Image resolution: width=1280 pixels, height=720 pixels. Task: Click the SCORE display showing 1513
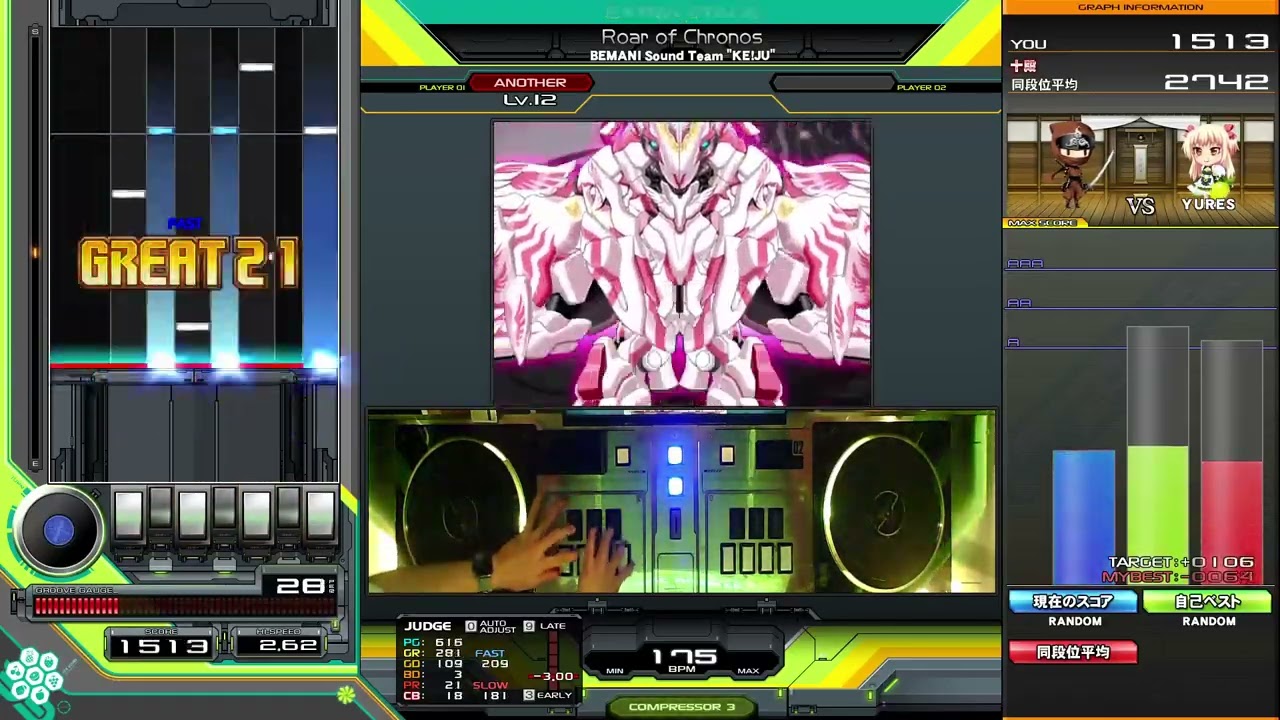pos(163,646)
